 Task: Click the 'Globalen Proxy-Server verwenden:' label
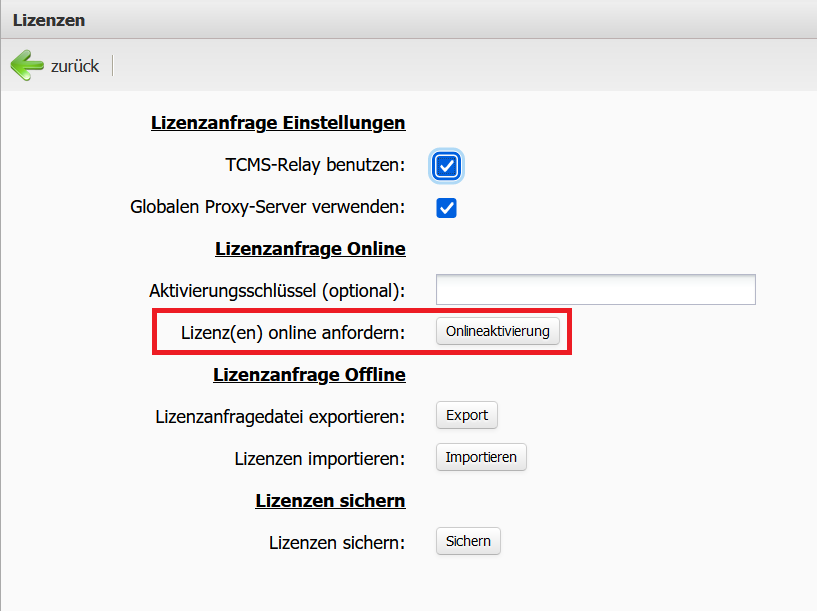[x=267, y=207]
